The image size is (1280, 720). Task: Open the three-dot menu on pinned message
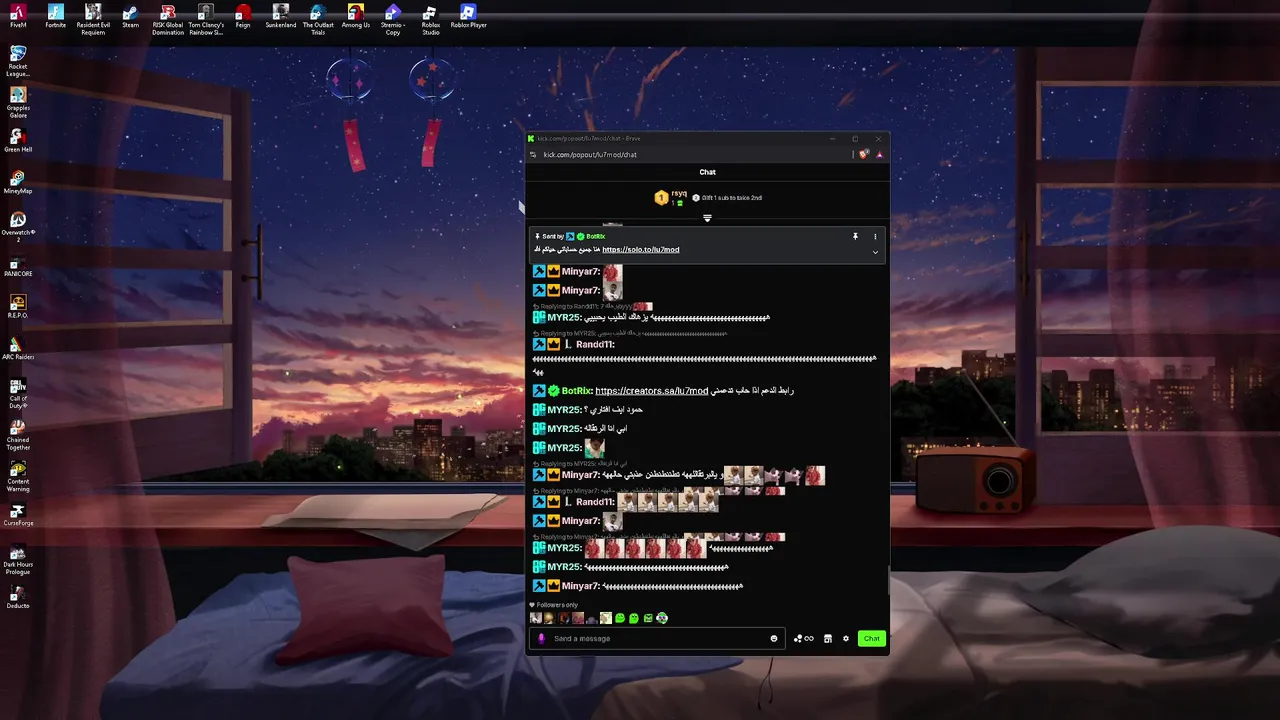point(875,237)
